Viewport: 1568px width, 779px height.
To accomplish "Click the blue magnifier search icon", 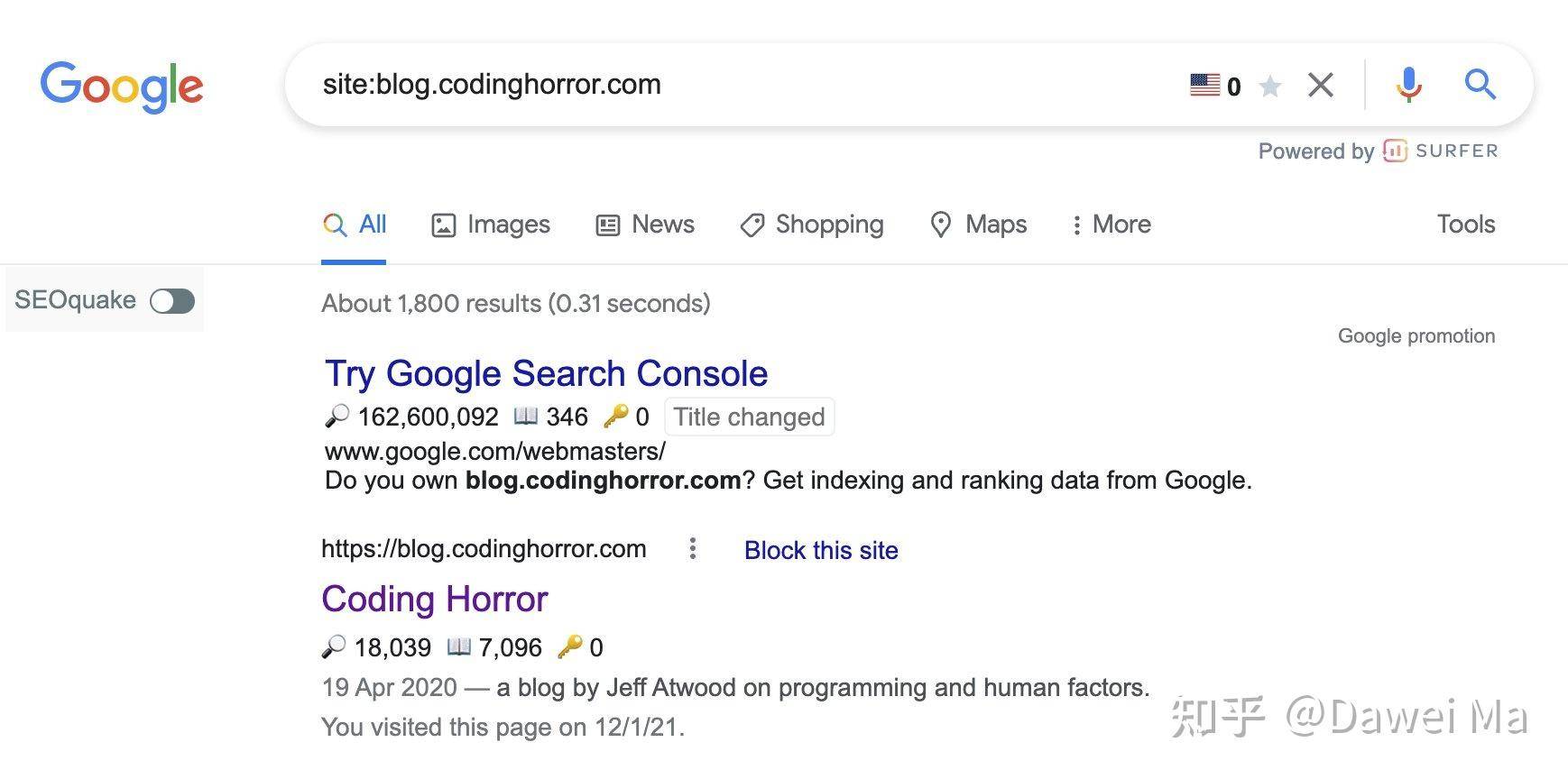I will (x=1480, y=84).
